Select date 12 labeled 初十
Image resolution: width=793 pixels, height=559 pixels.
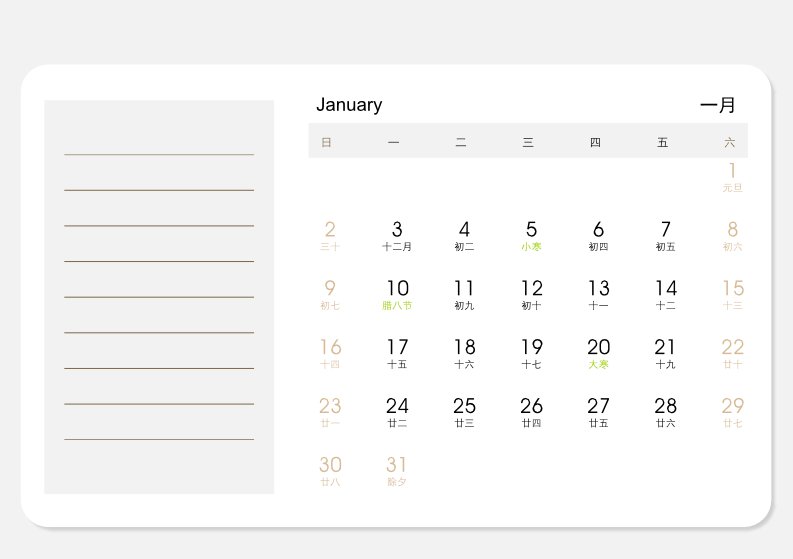coord(531,295)
